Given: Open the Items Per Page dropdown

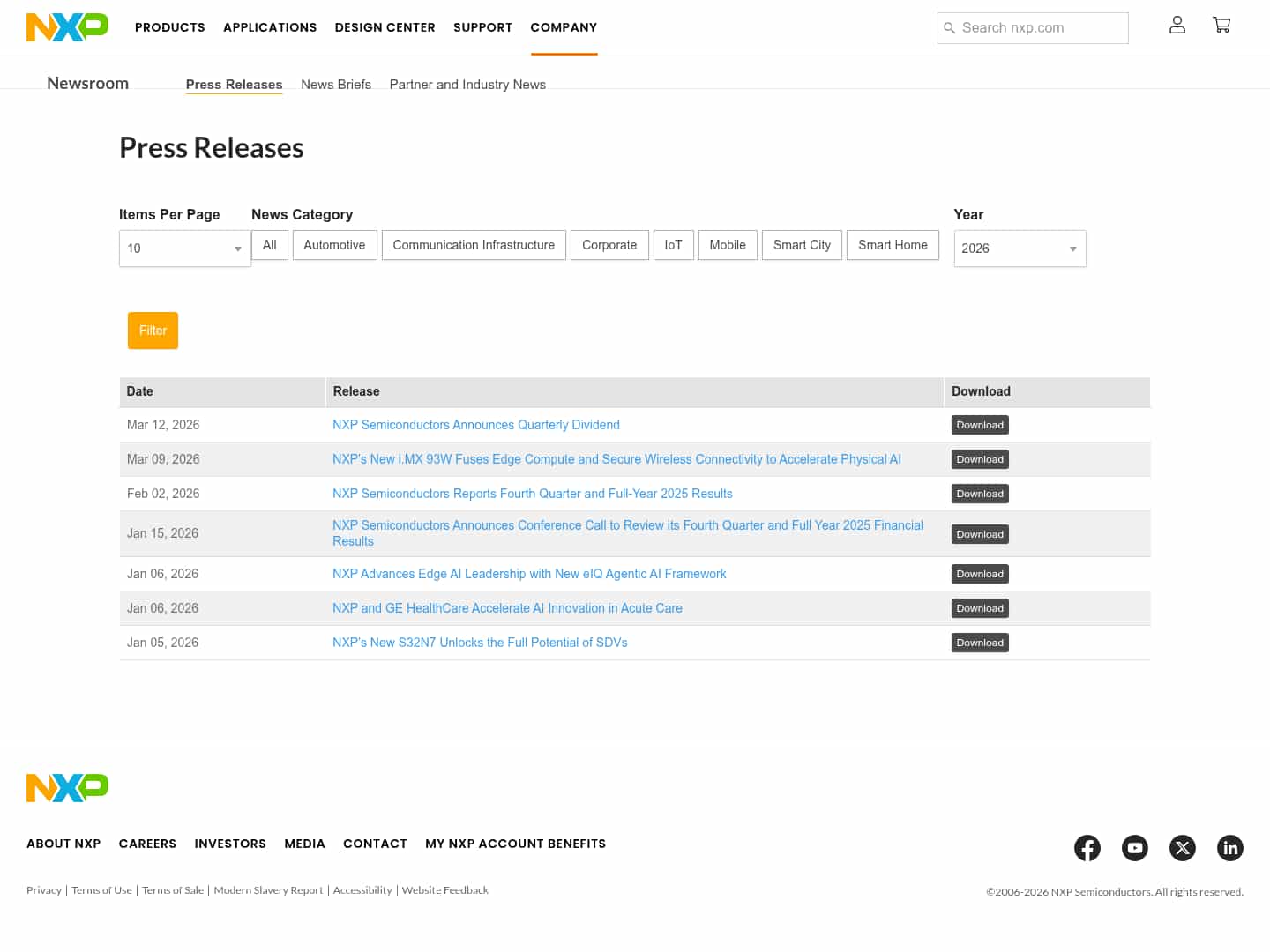Looking at the screenshot, I should (x=184, y=249).
